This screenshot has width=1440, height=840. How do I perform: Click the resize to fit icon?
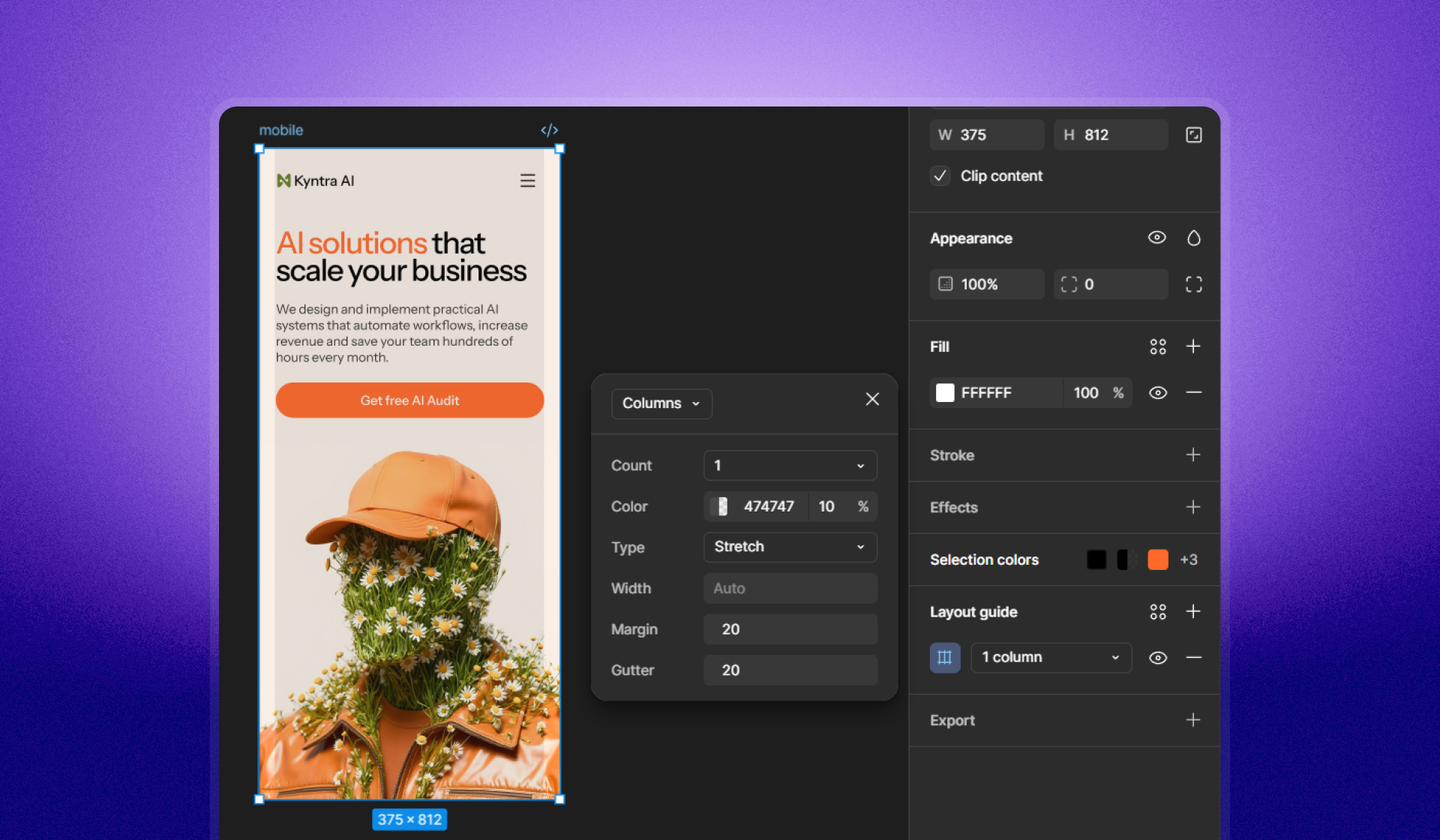[1193, 135]
